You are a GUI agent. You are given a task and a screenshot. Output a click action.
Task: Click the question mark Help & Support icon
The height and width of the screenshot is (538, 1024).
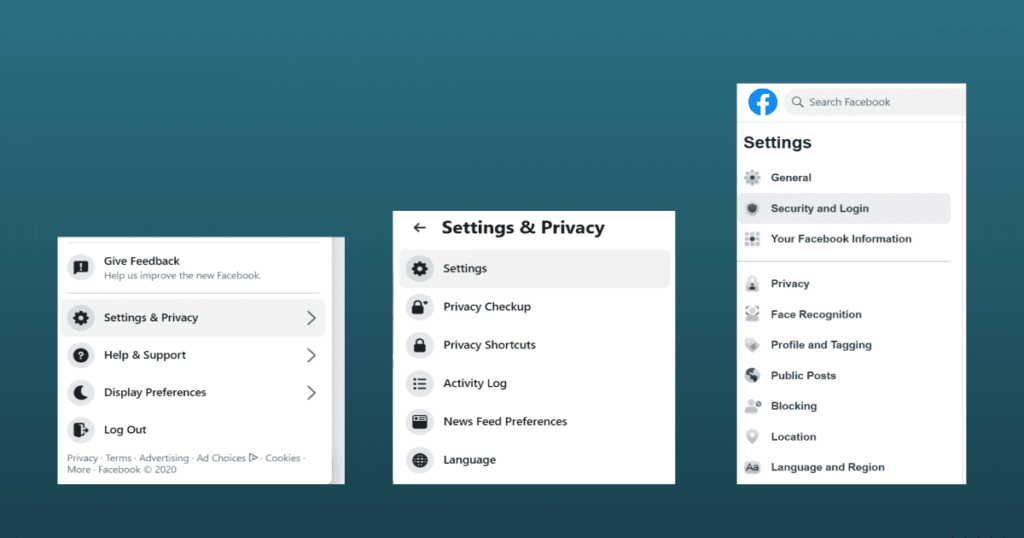pos(81,355)
